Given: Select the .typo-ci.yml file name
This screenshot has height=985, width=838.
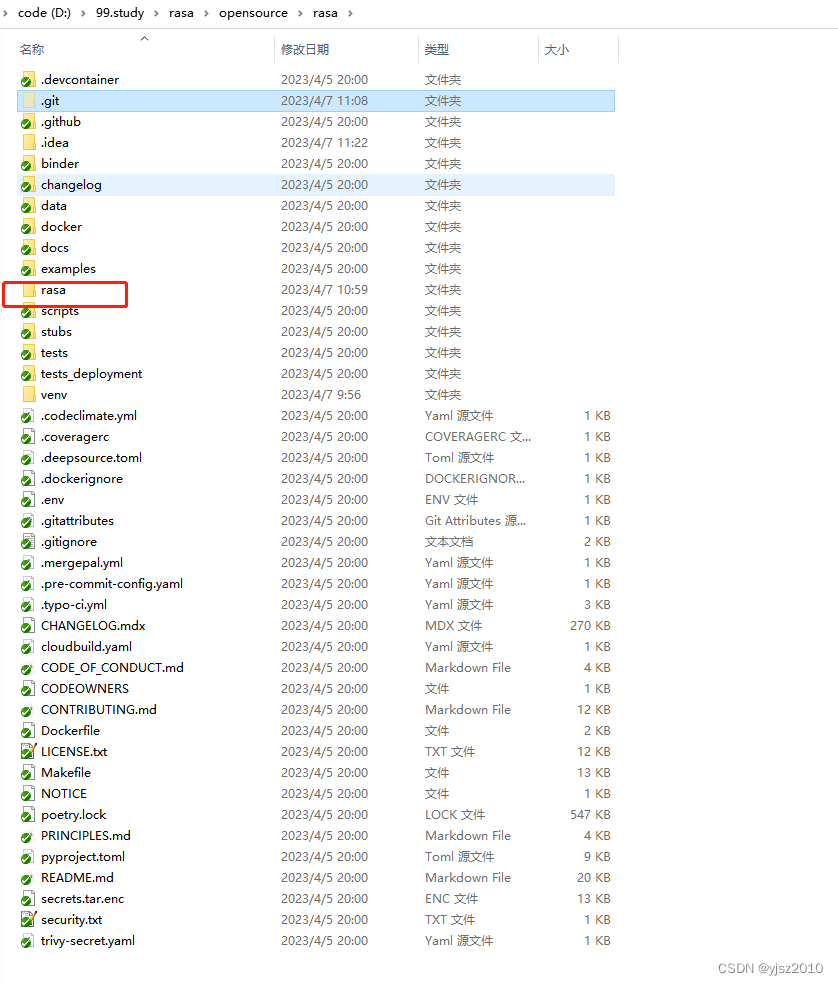Looking at the screenshot, I should pos(73,605).
